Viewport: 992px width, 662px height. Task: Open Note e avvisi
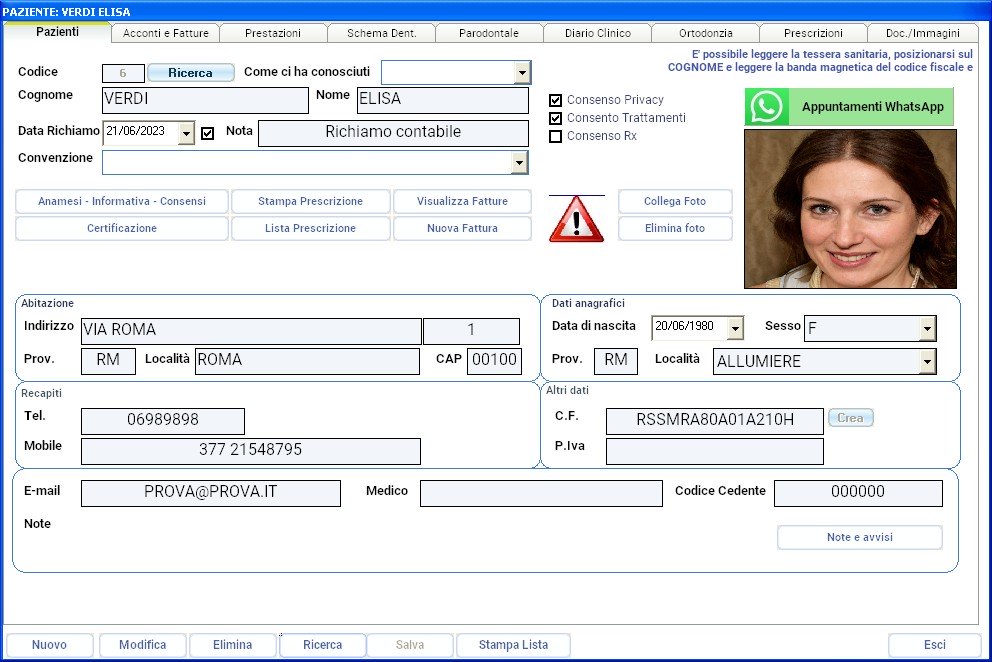857,537
